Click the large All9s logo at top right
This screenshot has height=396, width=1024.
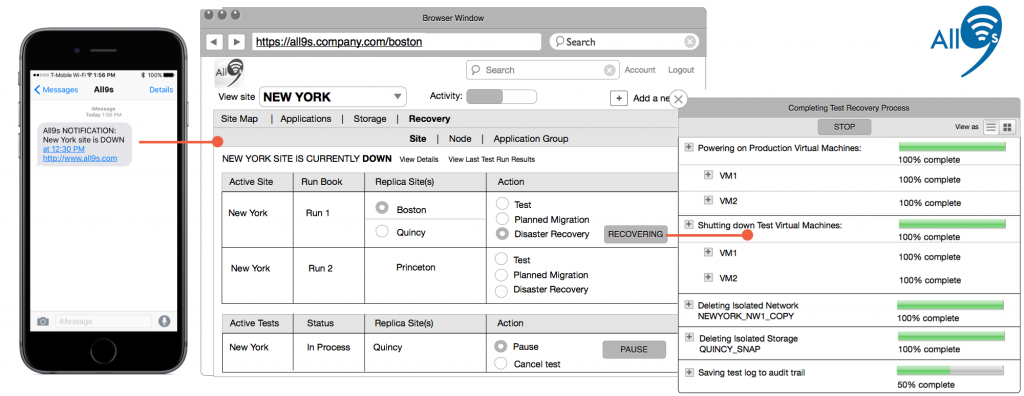pos(967,41)
